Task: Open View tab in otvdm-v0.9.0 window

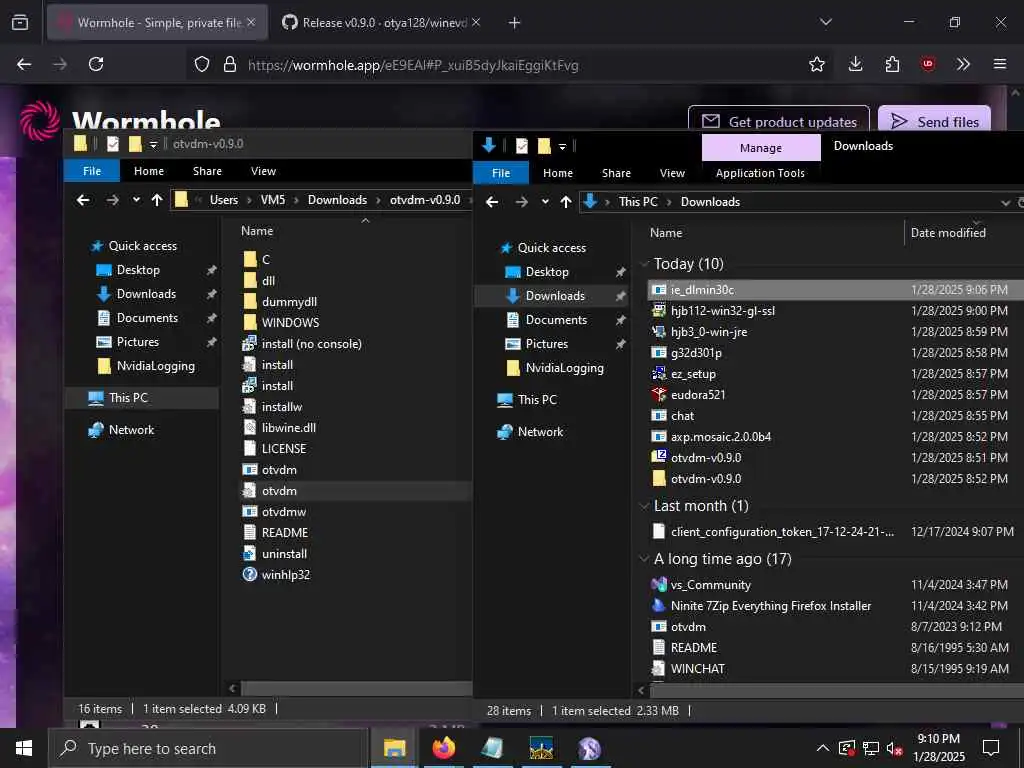Action: [x=263, y=171]
